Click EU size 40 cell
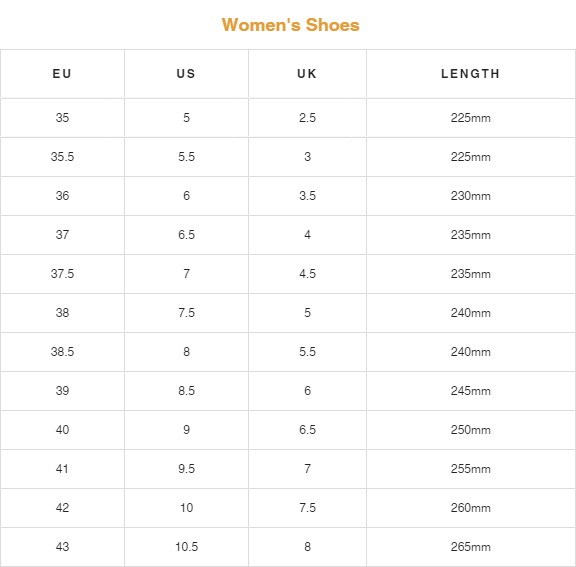Viewport: 576px width, 567px height. (62, 430)
